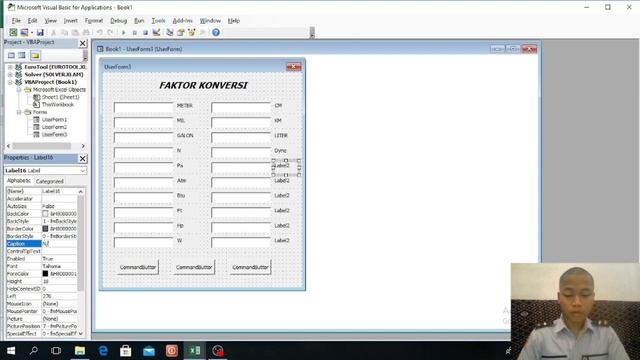Open the Format menu
The width and height of the screenshot is (640, 360).
pos(94,20)
